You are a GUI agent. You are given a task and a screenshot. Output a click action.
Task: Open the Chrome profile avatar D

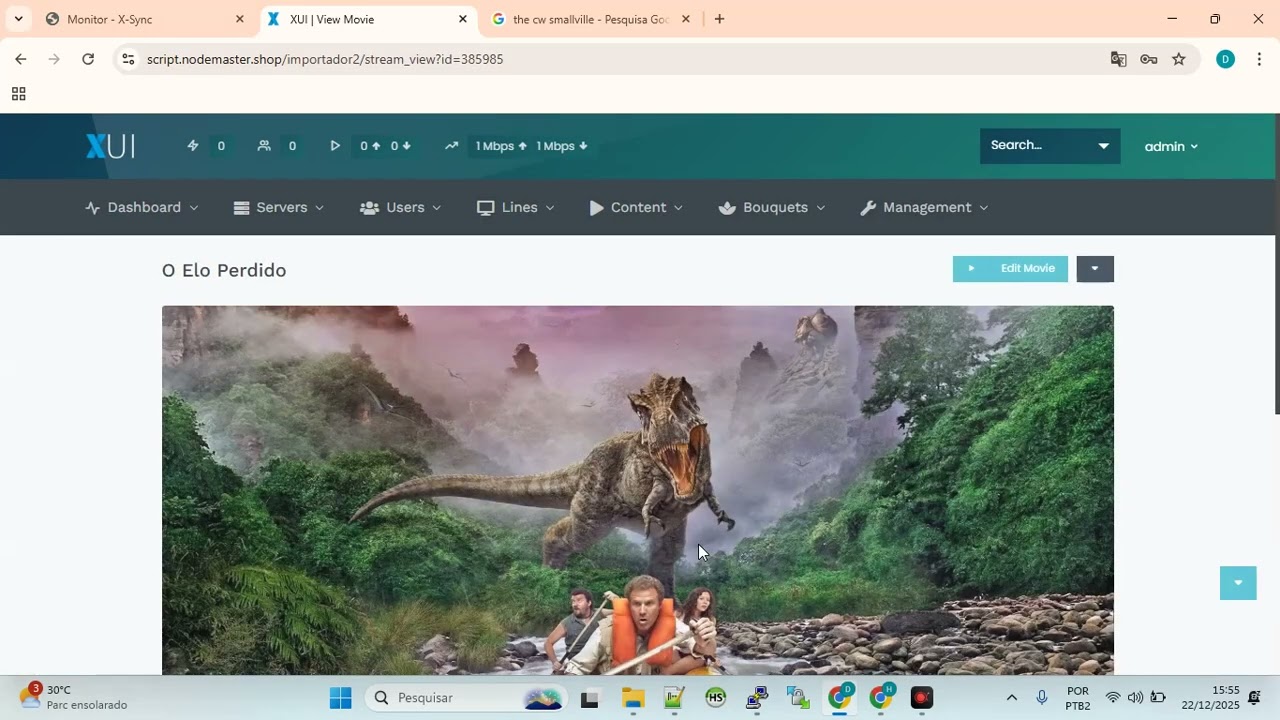tap(1225, 59)
